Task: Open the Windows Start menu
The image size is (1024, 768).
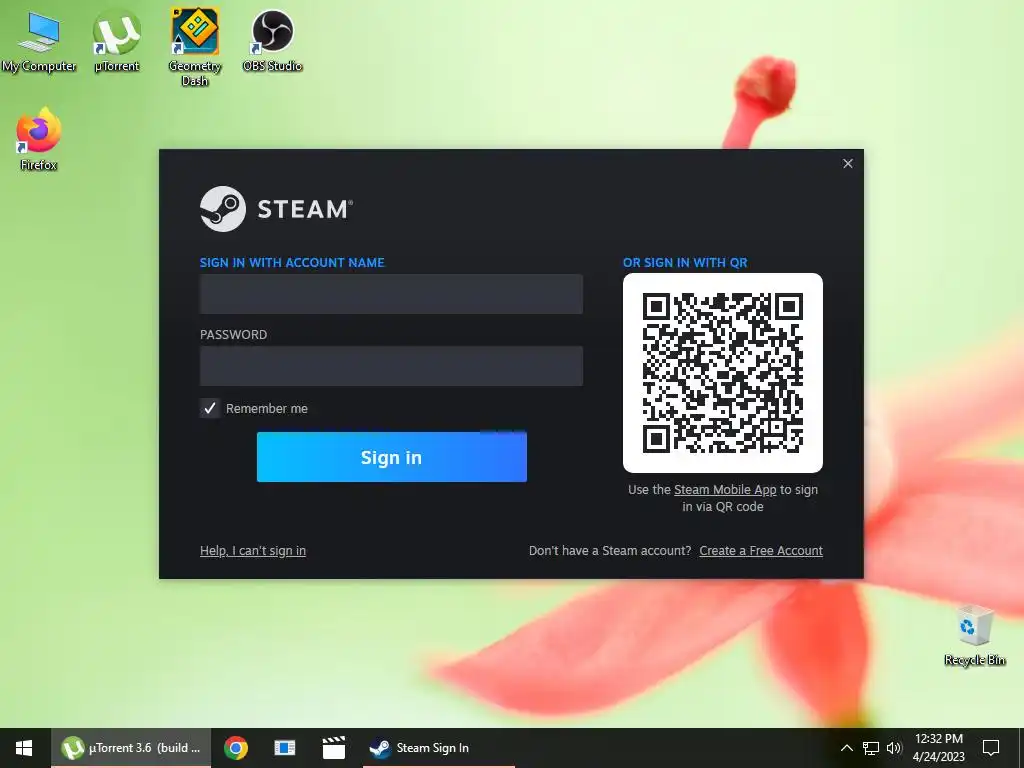Action: click(x=24, y=748)
